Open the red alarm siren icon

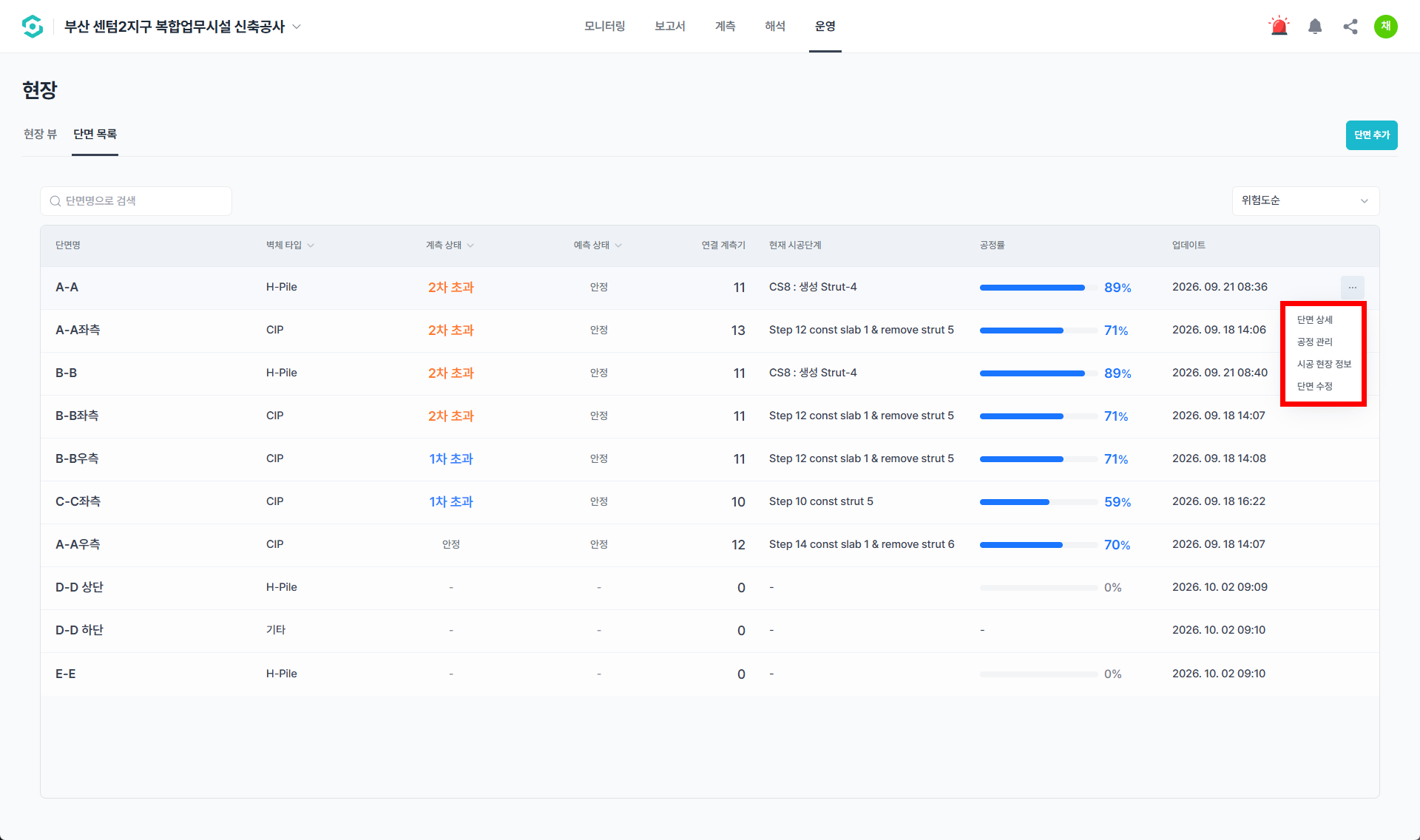coord(1279,27)
